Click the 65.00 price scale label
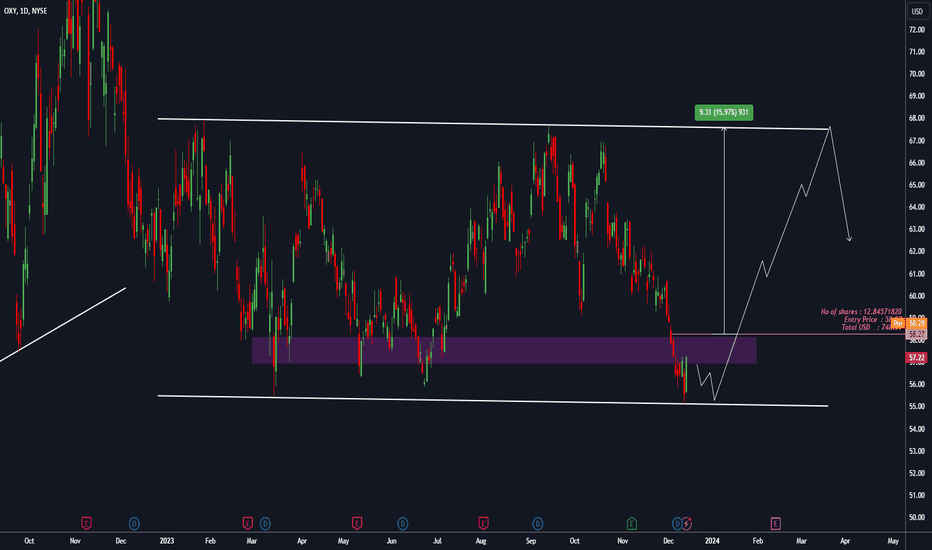This screenshot has height=550, width=932. click(x=917, y=185)
